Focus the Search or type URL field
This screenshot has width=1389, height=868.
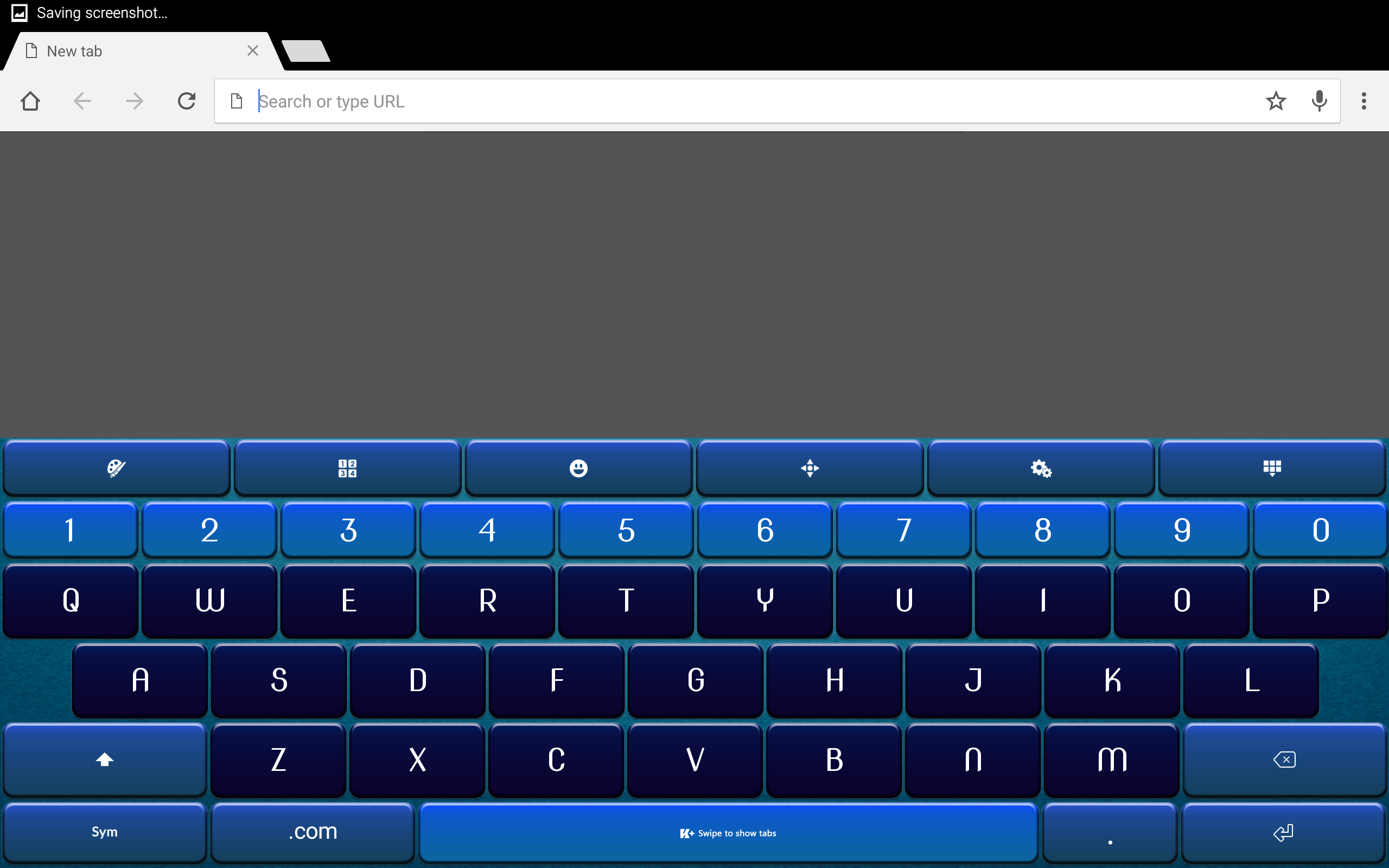[x=746, y=101]
